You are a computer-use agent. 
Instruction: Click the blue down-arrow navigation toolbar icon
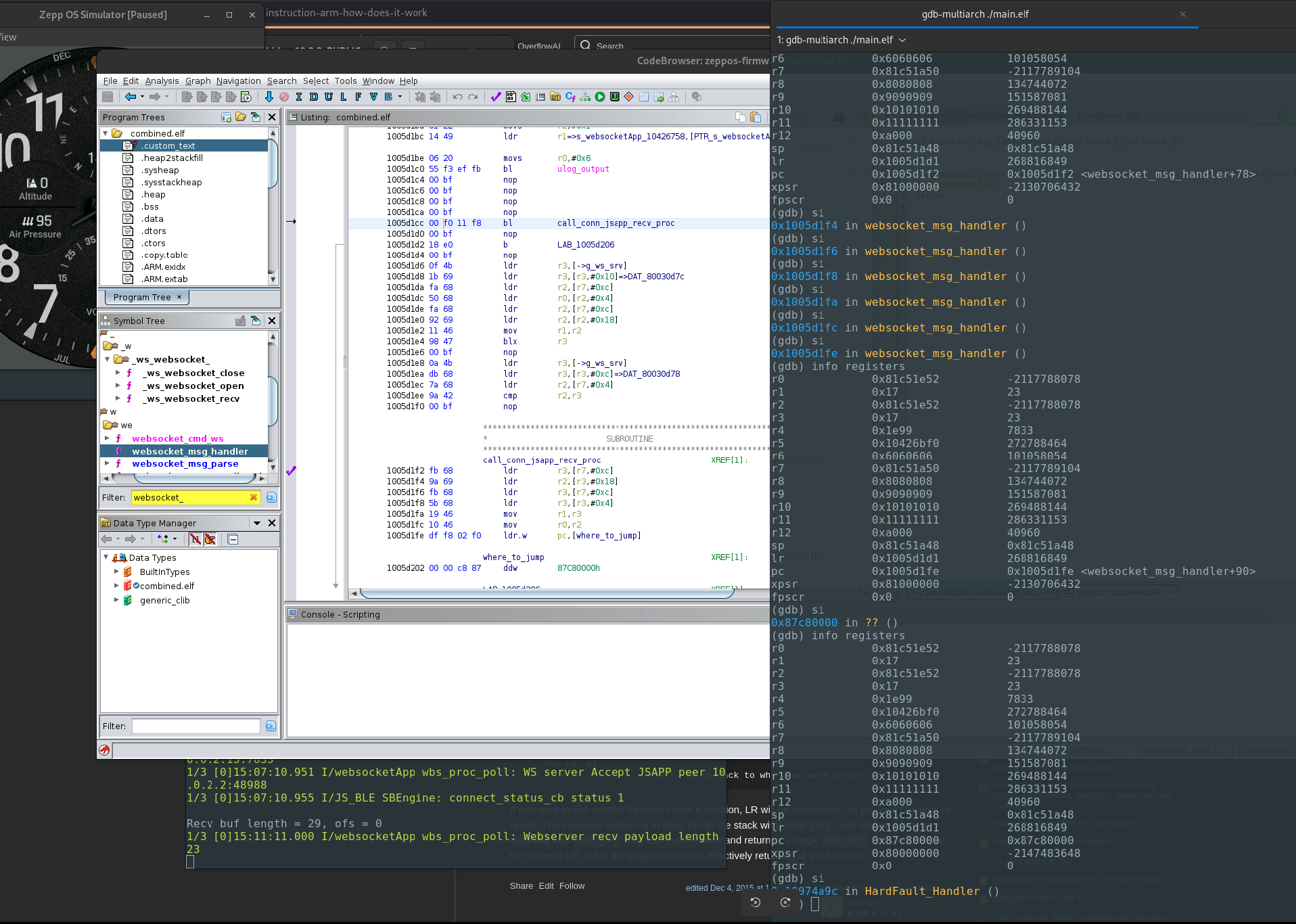tap(269, 97)
